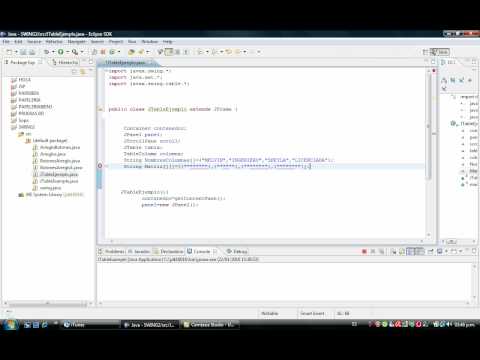Click the Outline view tab

449,62
